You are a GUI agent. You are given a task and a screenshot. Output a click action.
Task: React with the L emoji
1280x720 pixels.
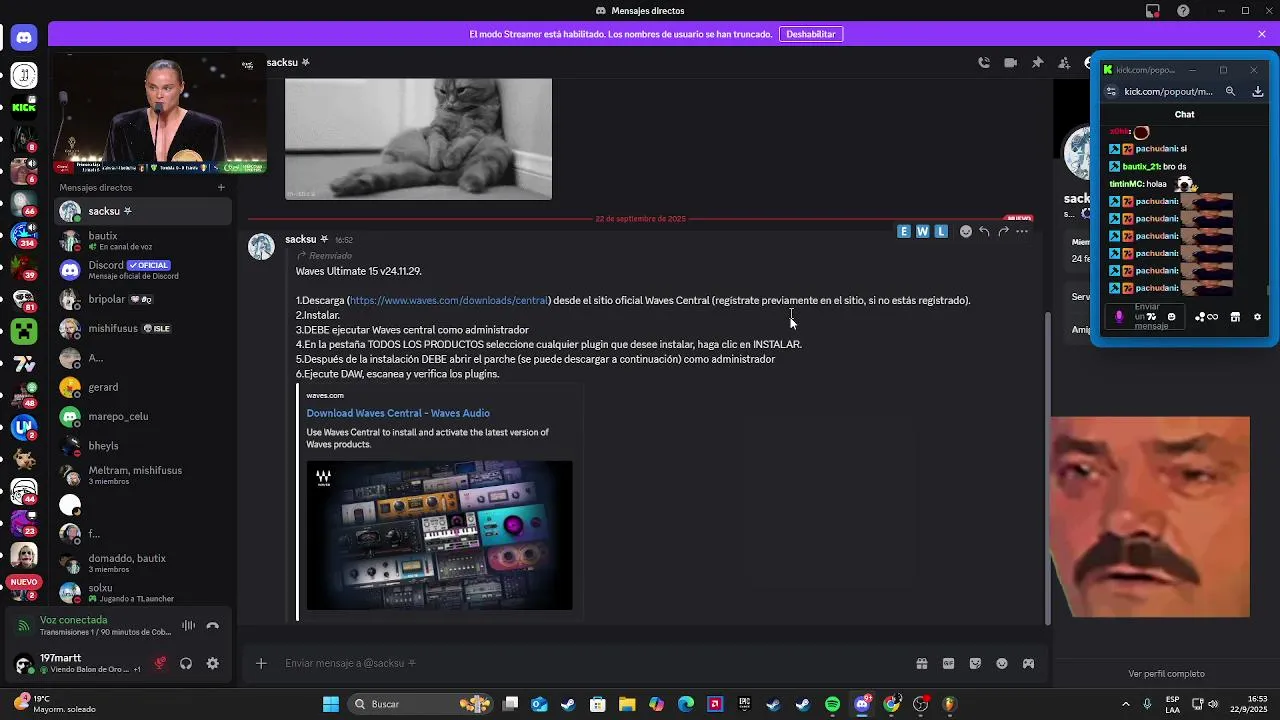[x=941, y=231]
